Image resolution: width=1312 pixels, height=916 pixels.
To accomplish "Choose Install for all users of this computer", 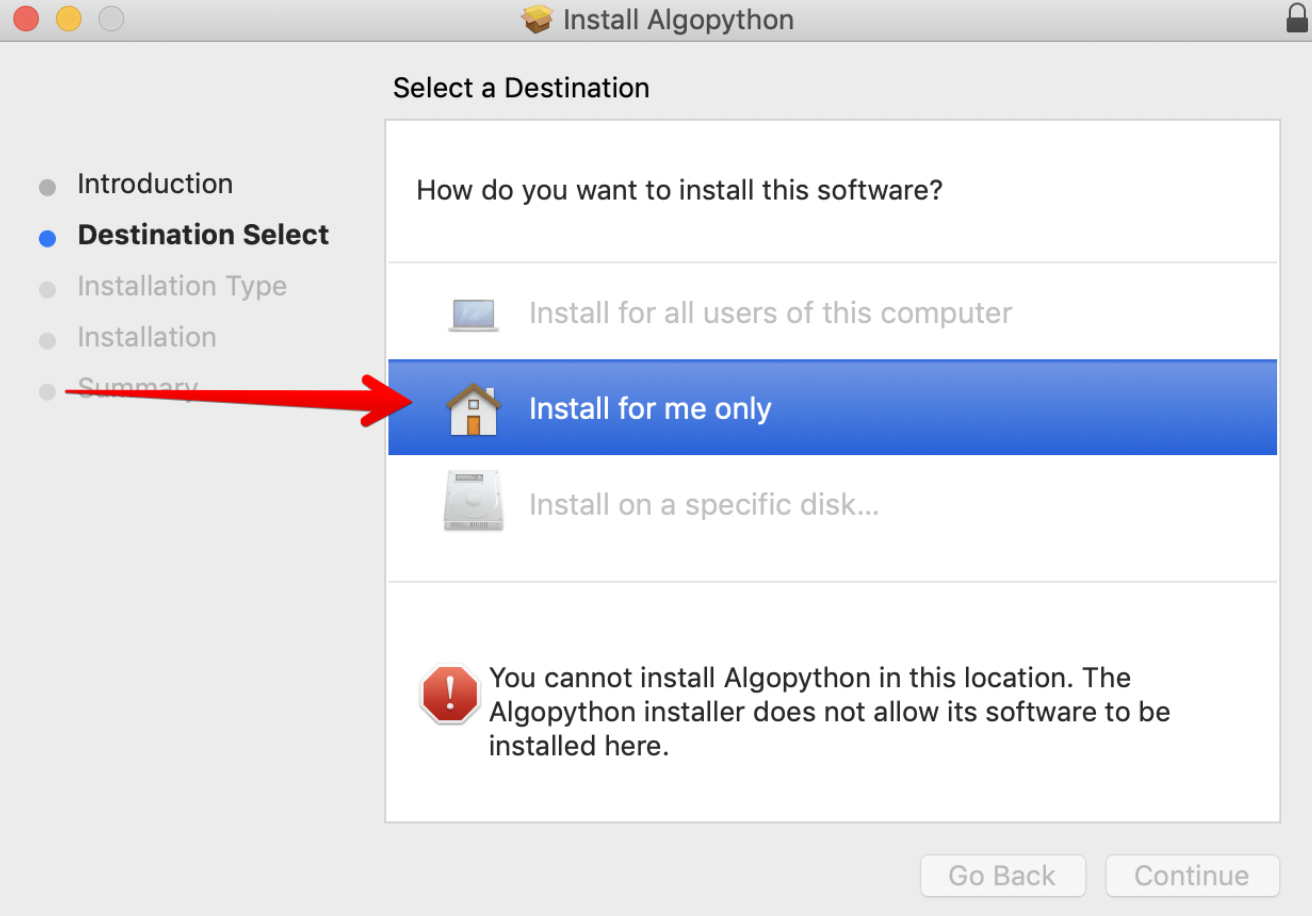I will pos(770,314).
